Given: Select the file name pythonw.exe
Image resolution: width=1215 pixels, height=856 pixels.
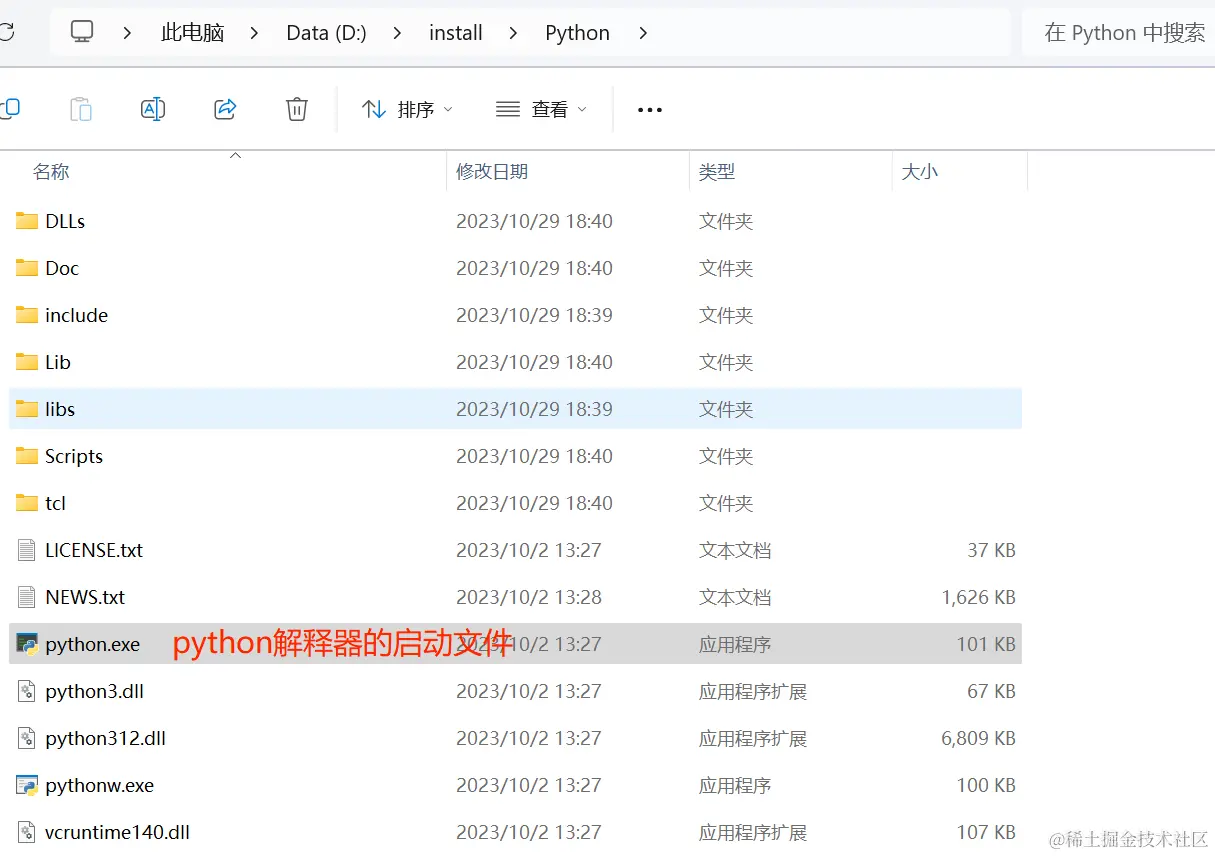Looking at the screenshot, I should pos(99,785).
